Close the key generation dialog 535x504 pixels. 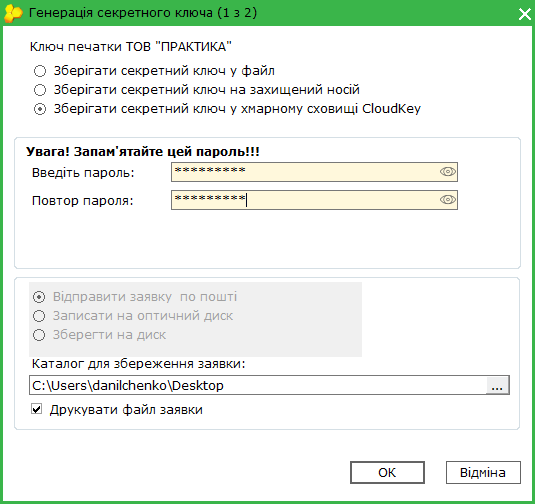pos(524,14)
